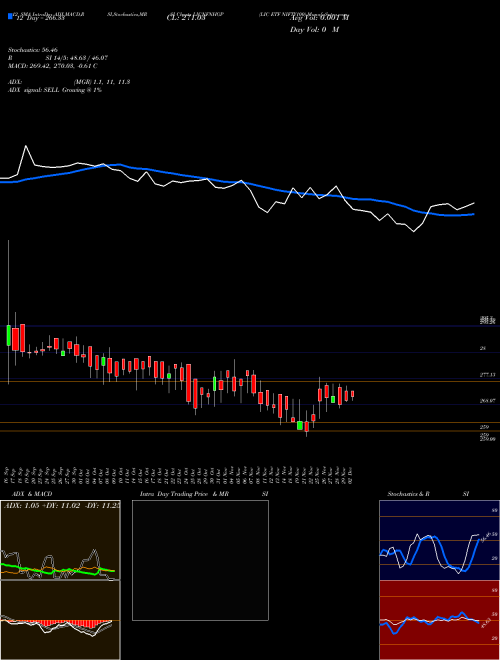Click the 'Avg Vol: 0.001 M' readout
This screenshot has height=660, width=500.
point(319,18)
